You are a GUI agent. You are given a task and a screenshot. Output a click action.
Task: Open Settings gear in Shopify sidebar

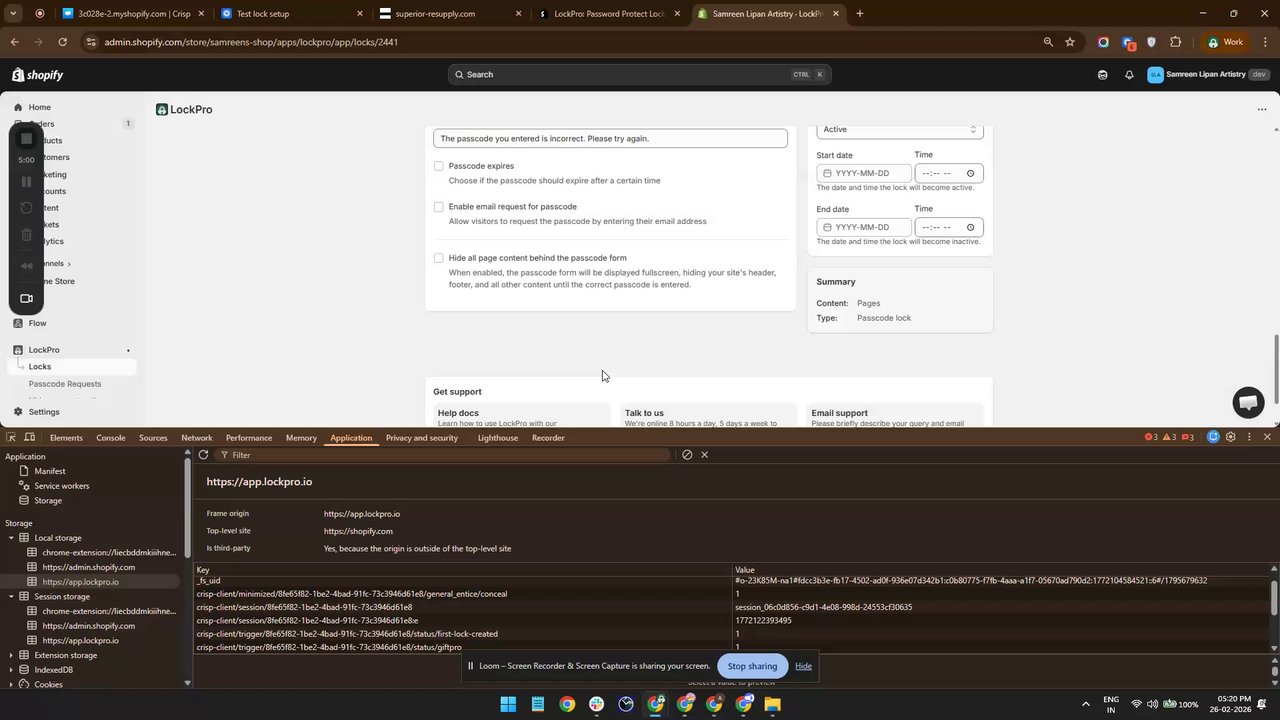[17, 412]
